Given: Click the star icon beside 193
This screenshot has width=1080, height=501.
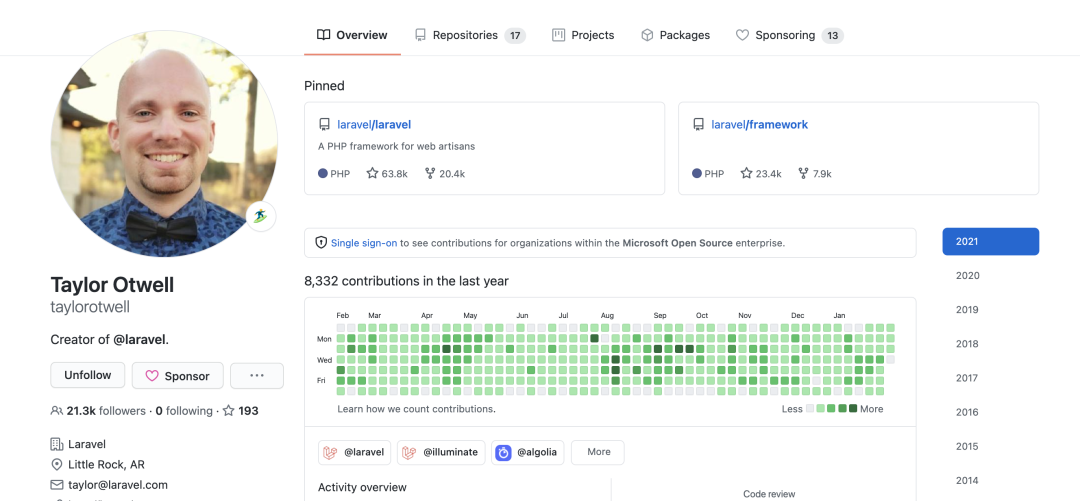Looking at the screenshot, I should click(228, 411).
